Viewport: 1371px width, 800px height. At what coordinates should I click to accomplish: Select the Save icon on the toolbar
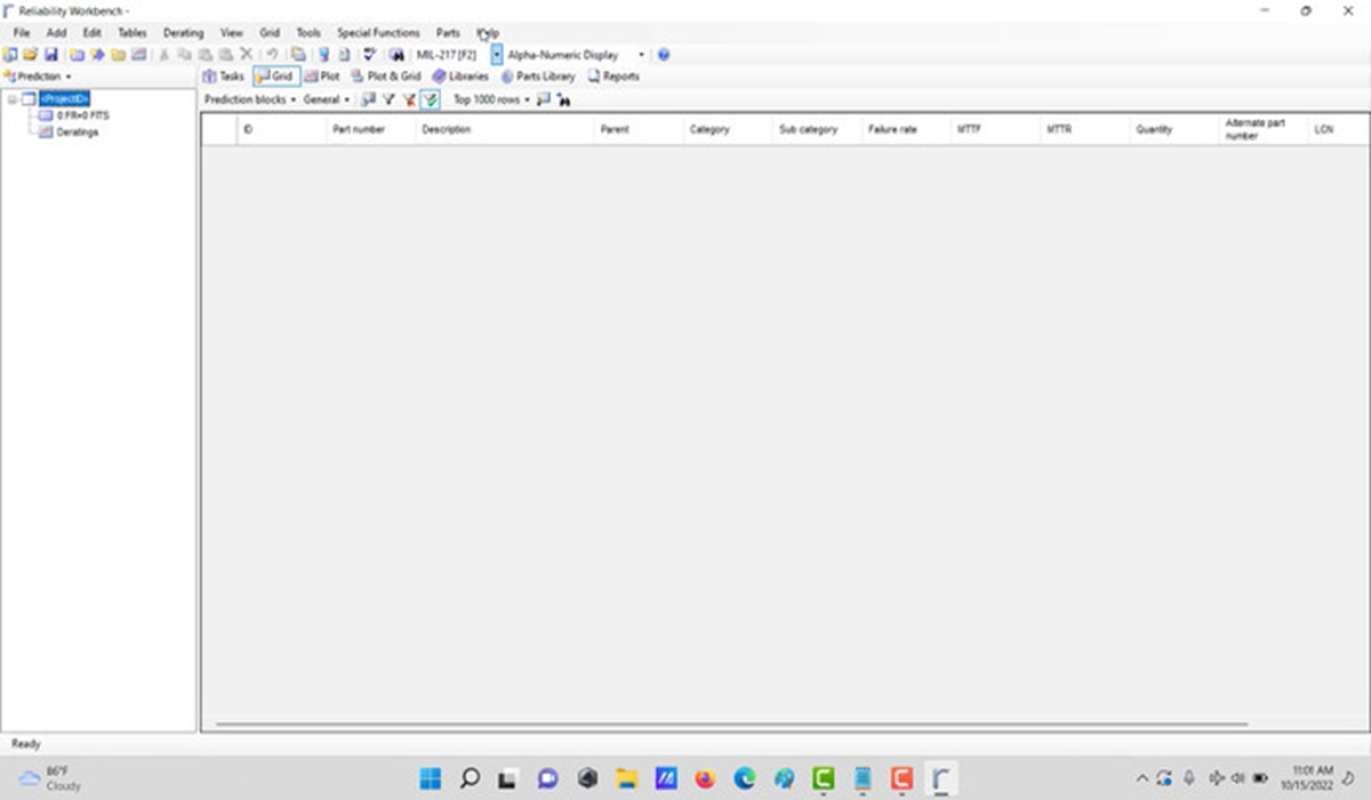point(51,55)
